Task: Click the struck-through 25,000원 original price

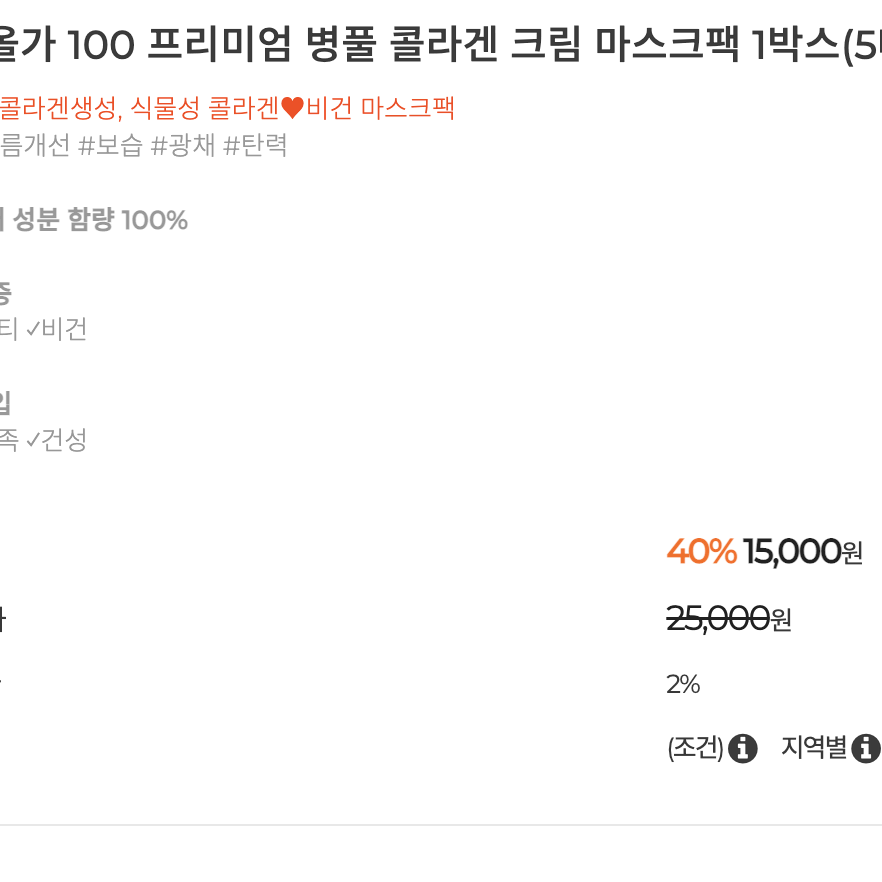Action: (x=729, y=619)
